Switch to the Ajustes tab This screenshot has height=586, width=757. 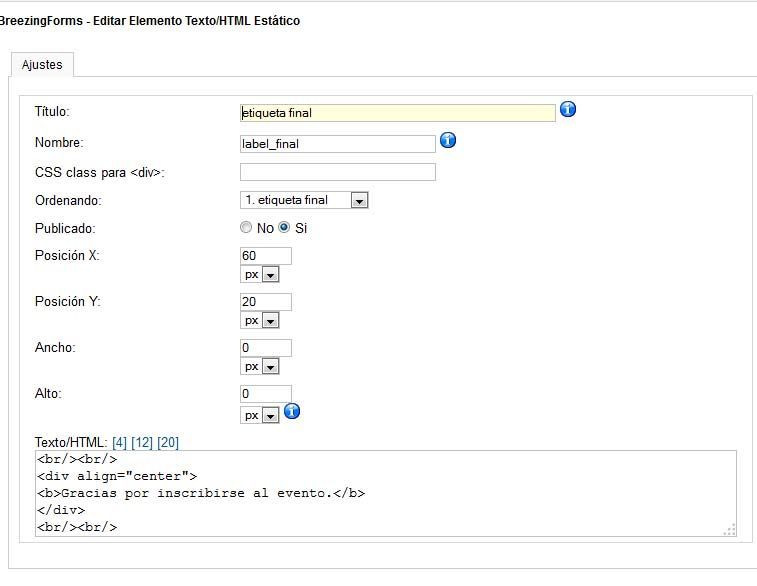click(x=42, y=65)
